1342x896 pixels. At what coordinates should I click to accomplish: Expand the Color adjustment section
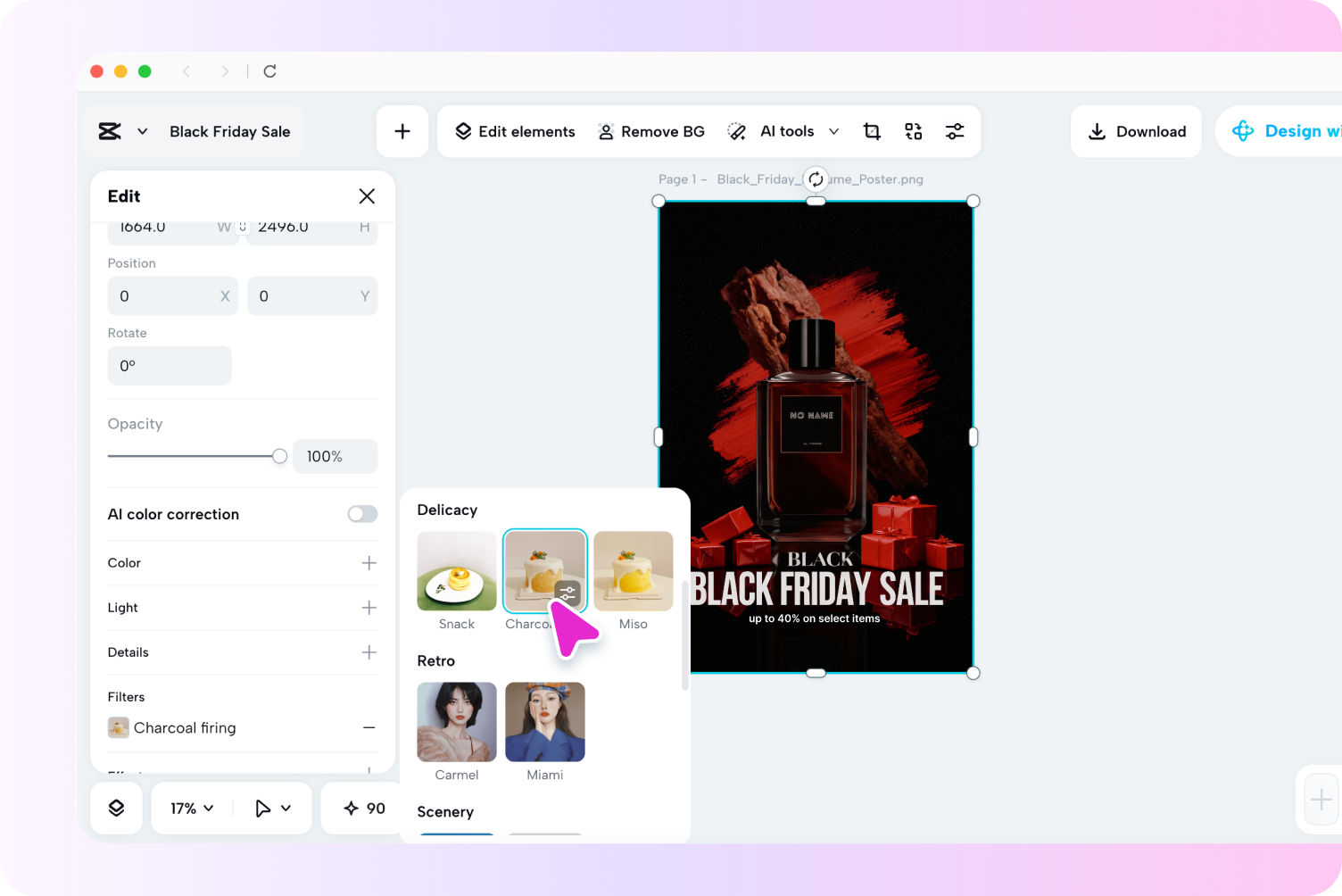click(x=369, y=563)
